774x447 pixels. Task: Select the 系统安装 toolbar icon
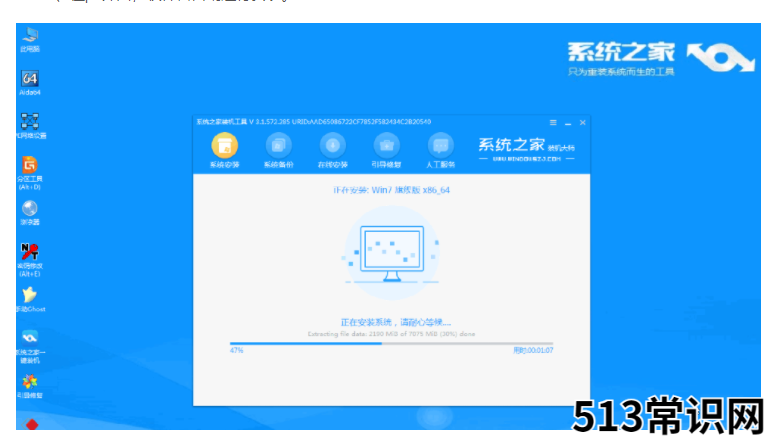click(x=225, y=151)
